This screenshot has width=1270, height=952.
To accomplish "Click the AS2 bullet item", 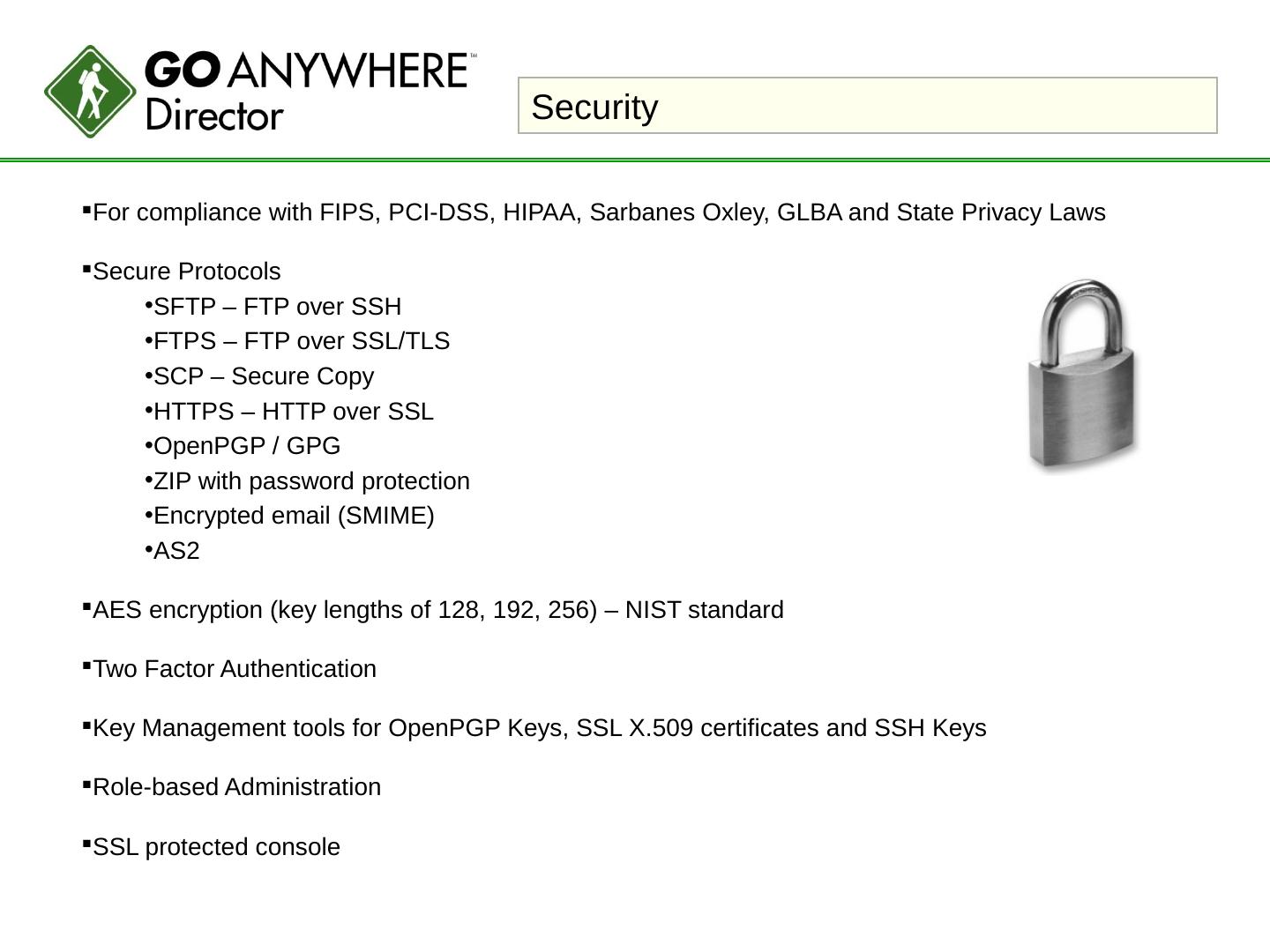I will point(176,551).
